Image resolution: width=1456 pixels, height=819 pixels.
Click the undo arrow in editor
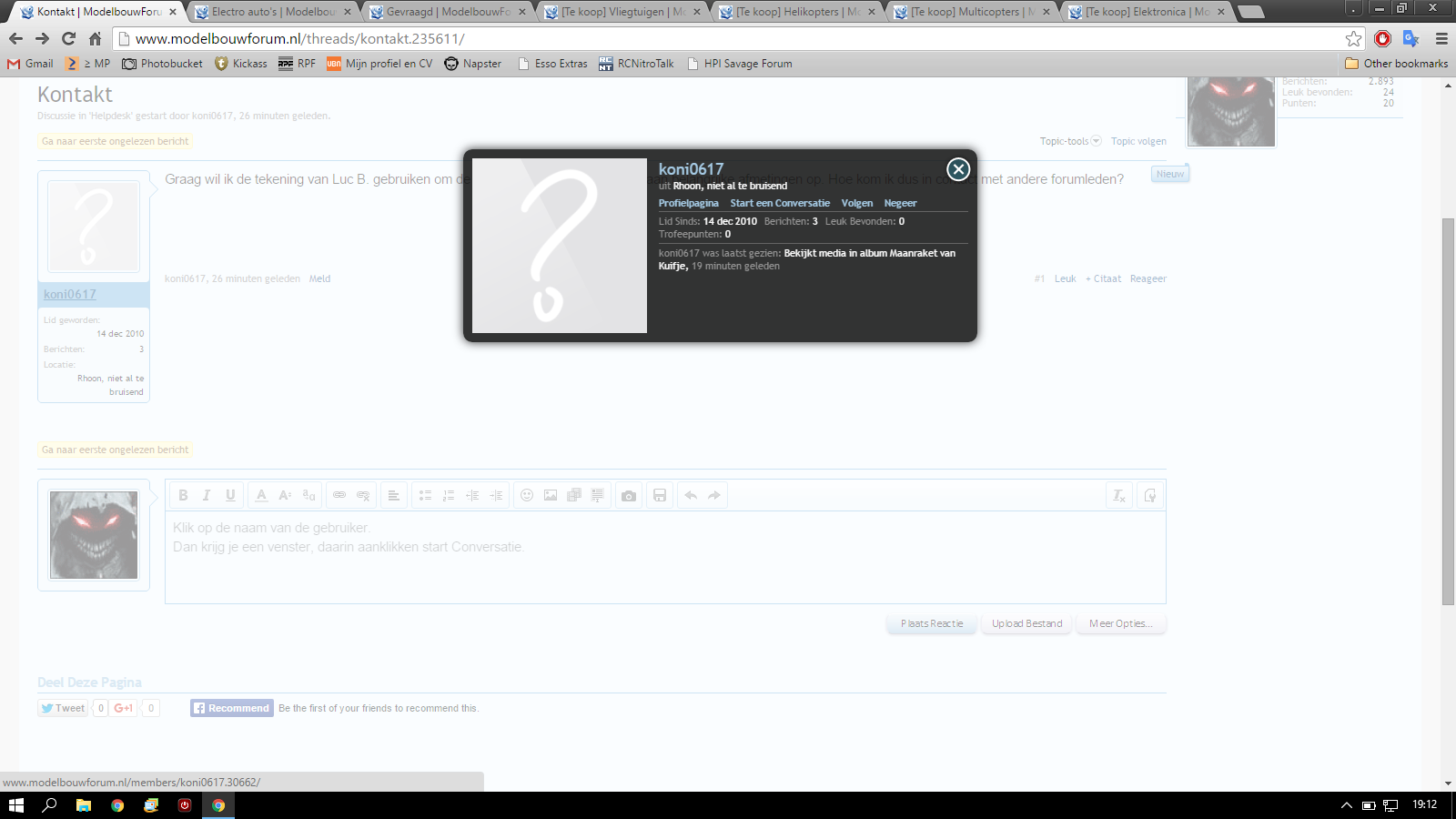pyautogui.click(x=691, y=495)
